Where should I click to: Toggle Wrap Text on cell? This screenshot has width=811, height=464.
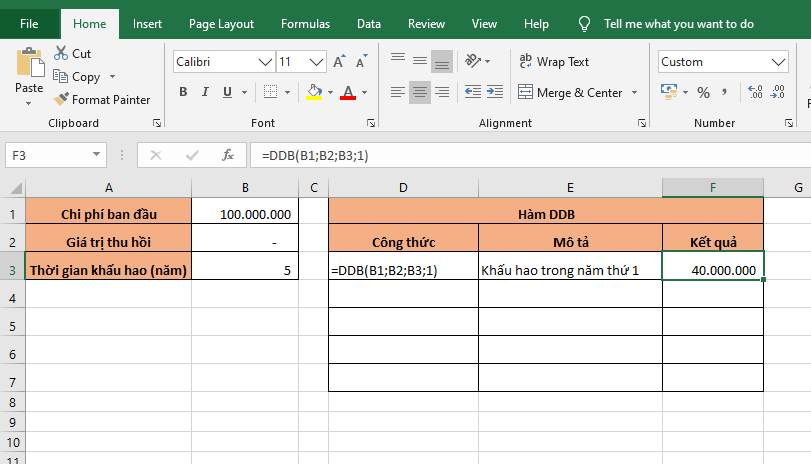[554, 62]
